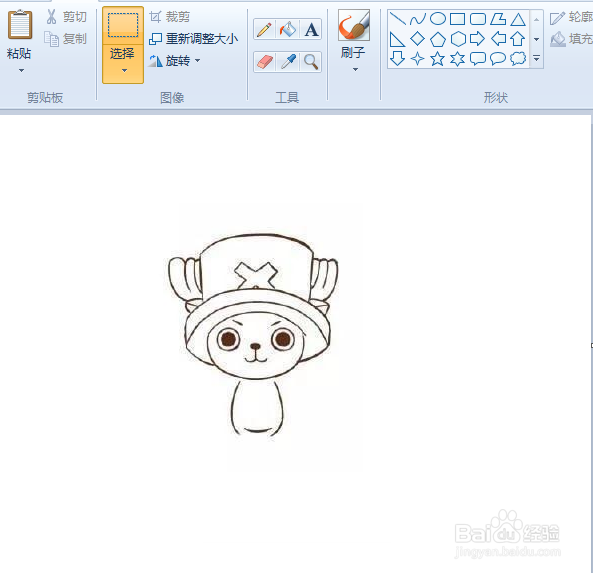Select the Eraser tool

click(x=264, y=62)
